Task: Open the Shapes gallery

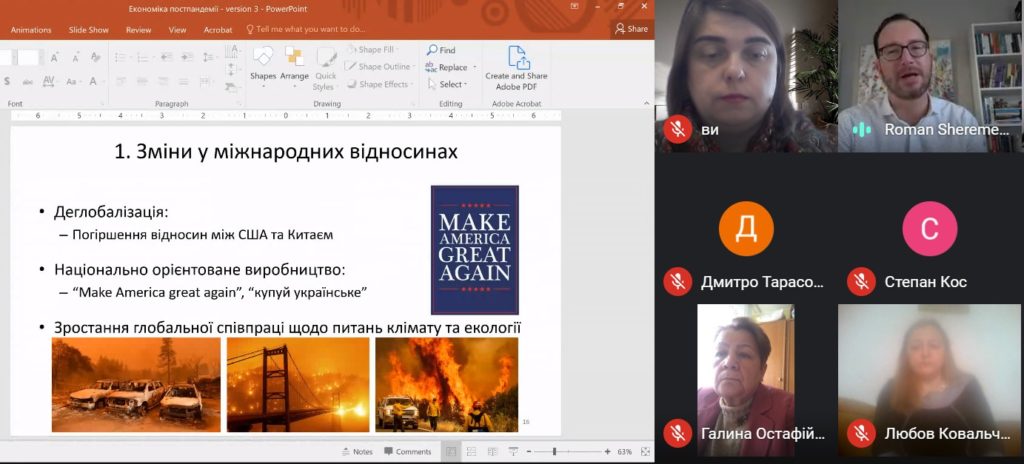Action: click(263, 63)
